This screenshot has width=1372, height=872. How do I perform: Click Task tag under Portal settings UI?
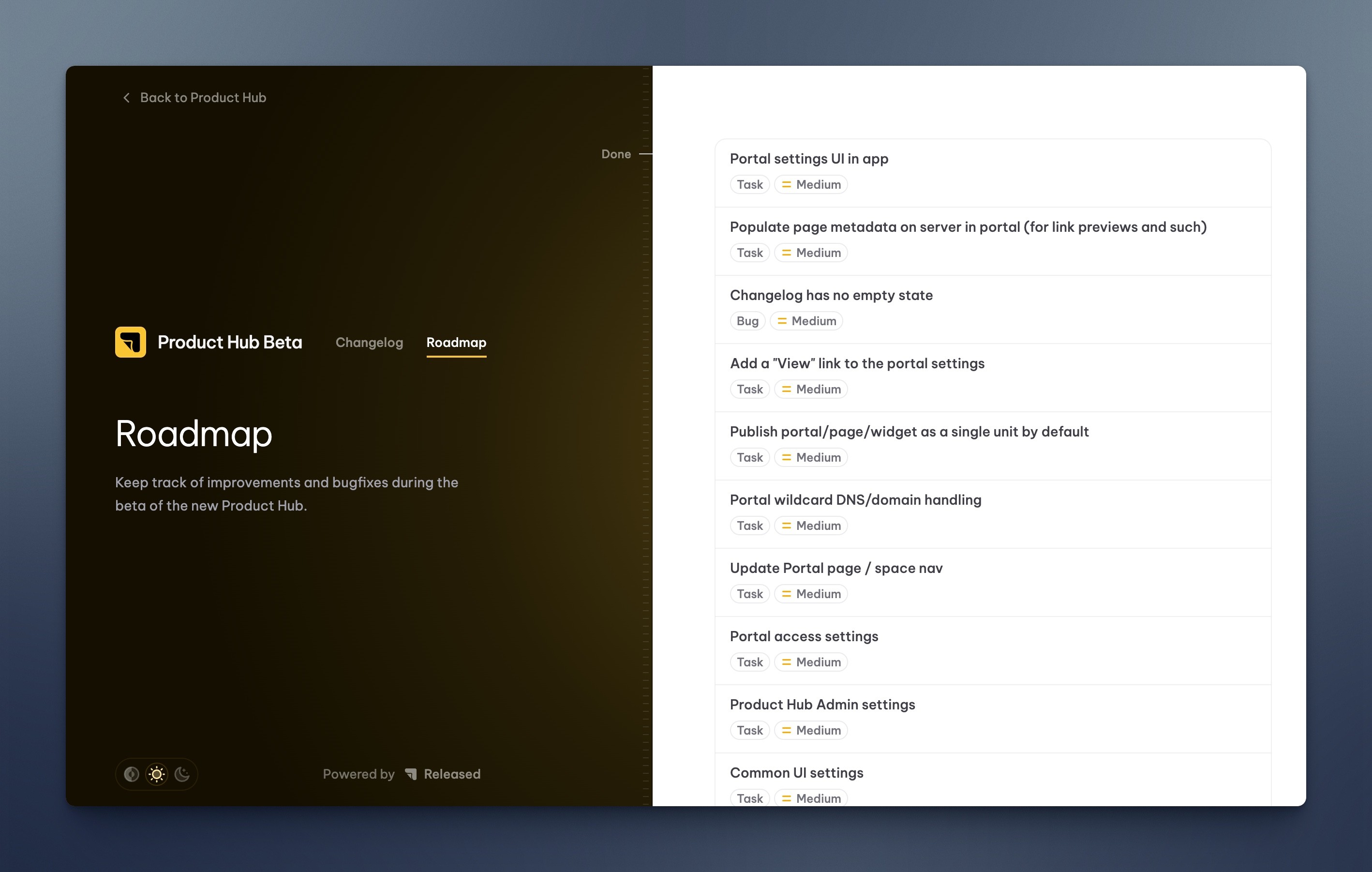tap(750, 185)
